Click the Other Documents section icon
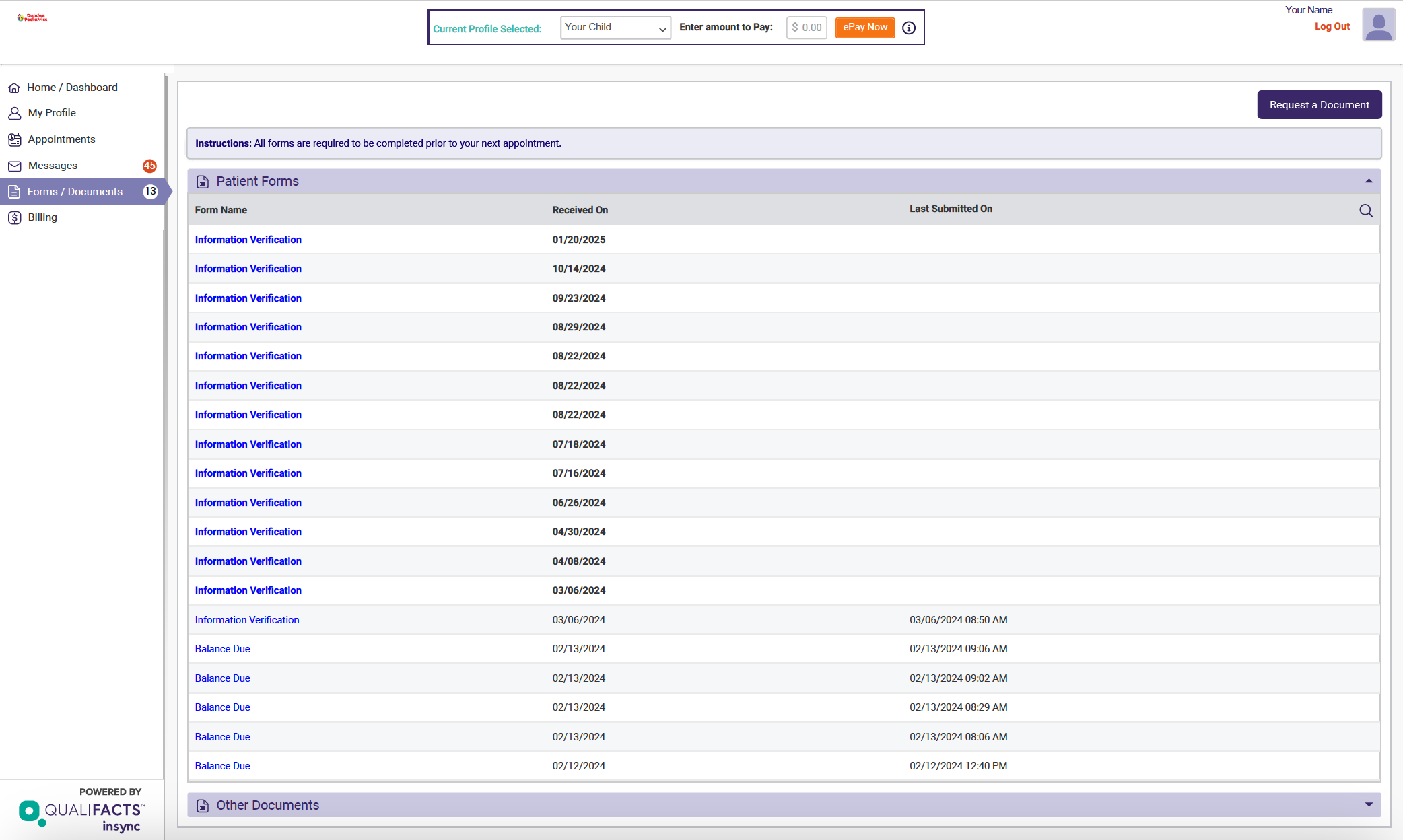The height and width of the screenshot is (840, 1403). click(203, 806)
